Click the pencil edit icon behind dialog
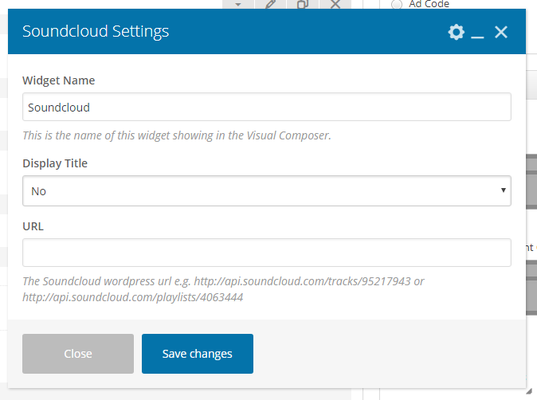Screen dimensions: 537x400 tap(270, 4)
